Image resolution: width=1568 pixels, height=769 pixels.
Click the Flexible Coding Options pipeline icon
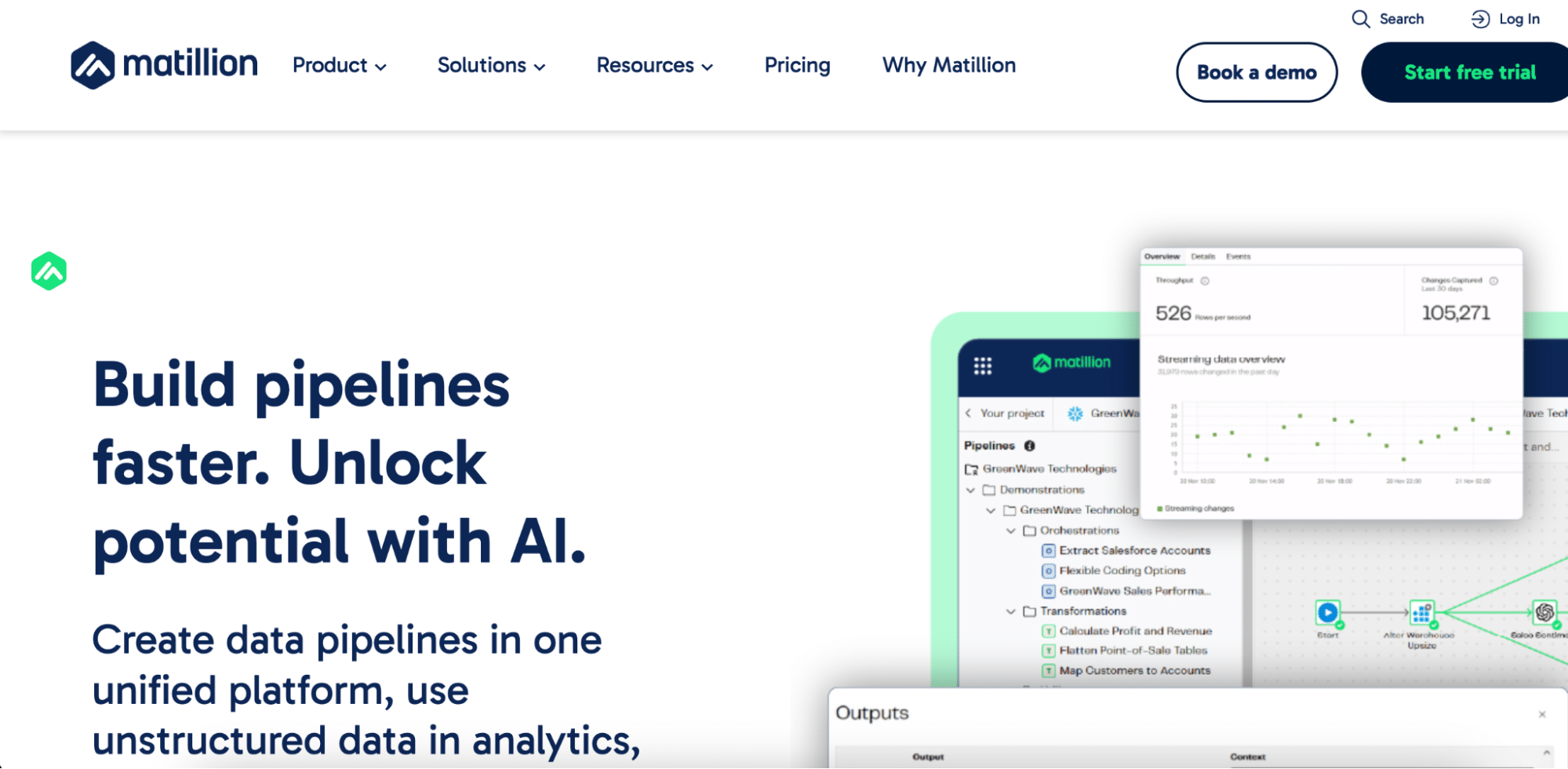click(x=1048, y=571)
